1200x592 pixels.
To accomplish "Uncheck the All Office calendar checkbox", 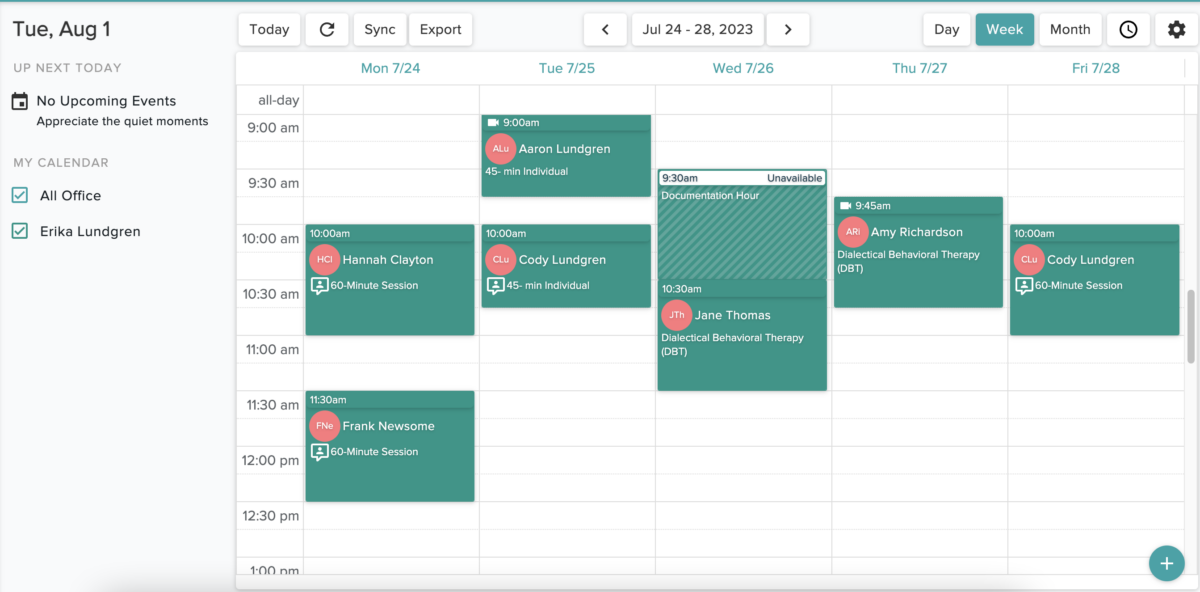I will (19, 196).
